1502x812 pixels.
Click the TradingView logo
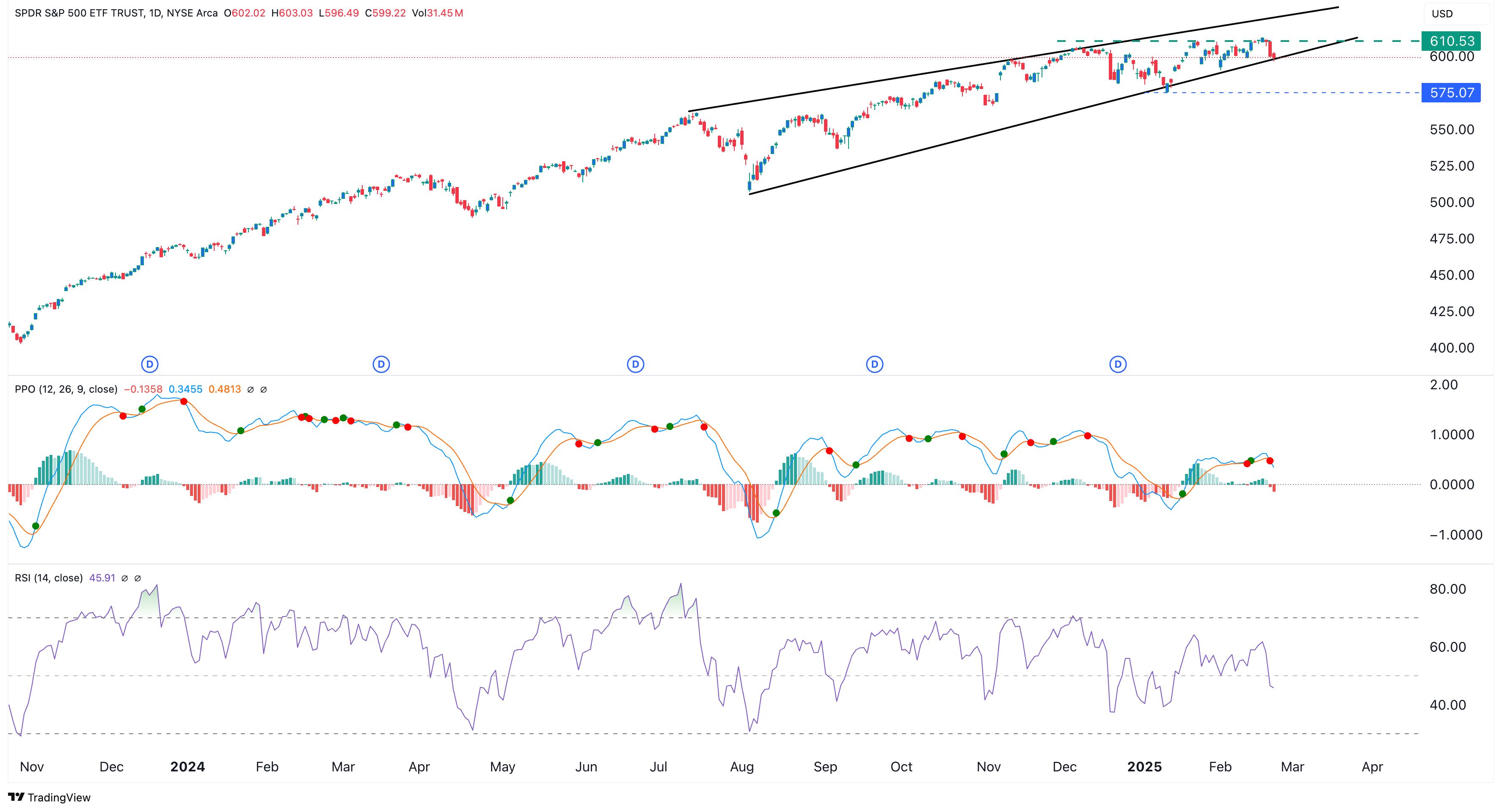coord(50,798)
